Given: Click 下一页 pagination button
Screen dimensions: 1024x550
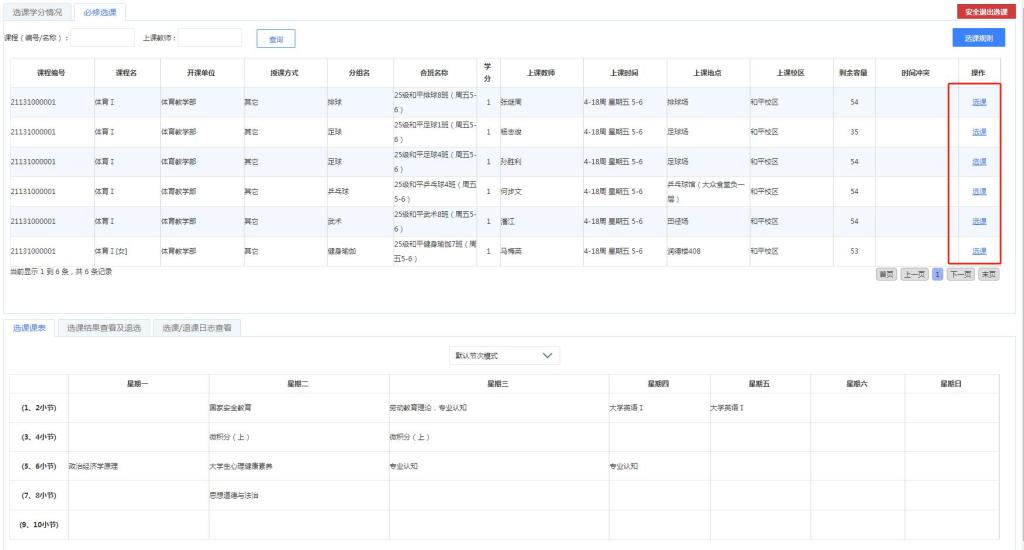Looking at the screenshot, I should [x=960, y=273].
